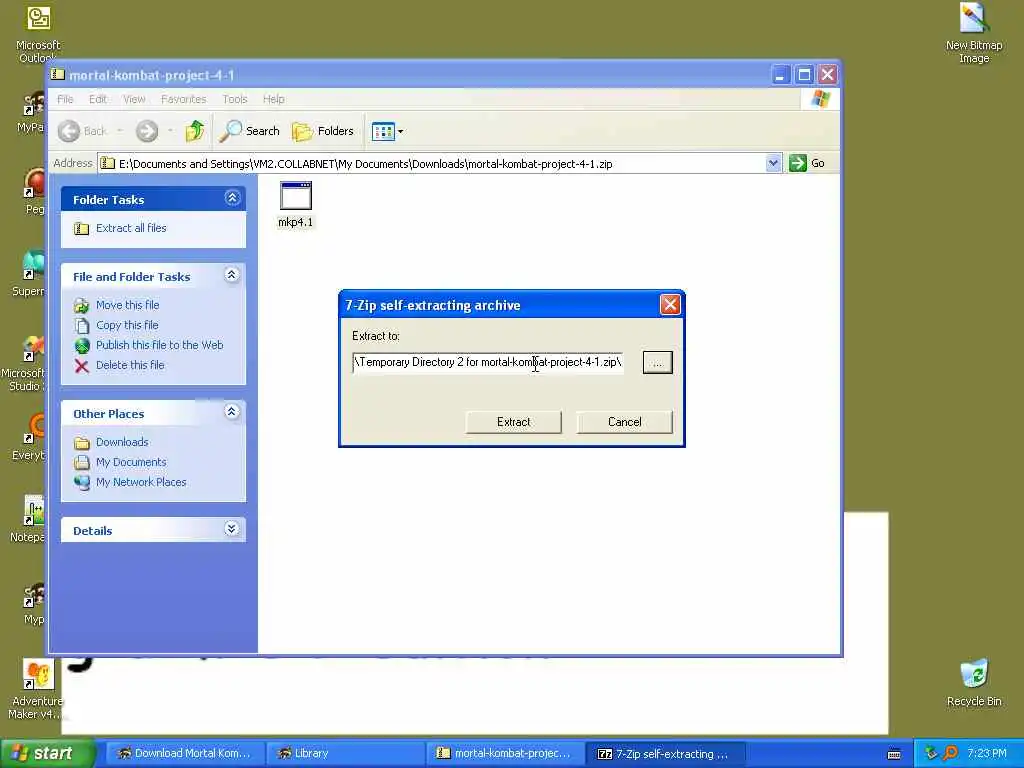Screen dimensions: 1024x768
Task: Open the View menu
Action: pos(134,99)
